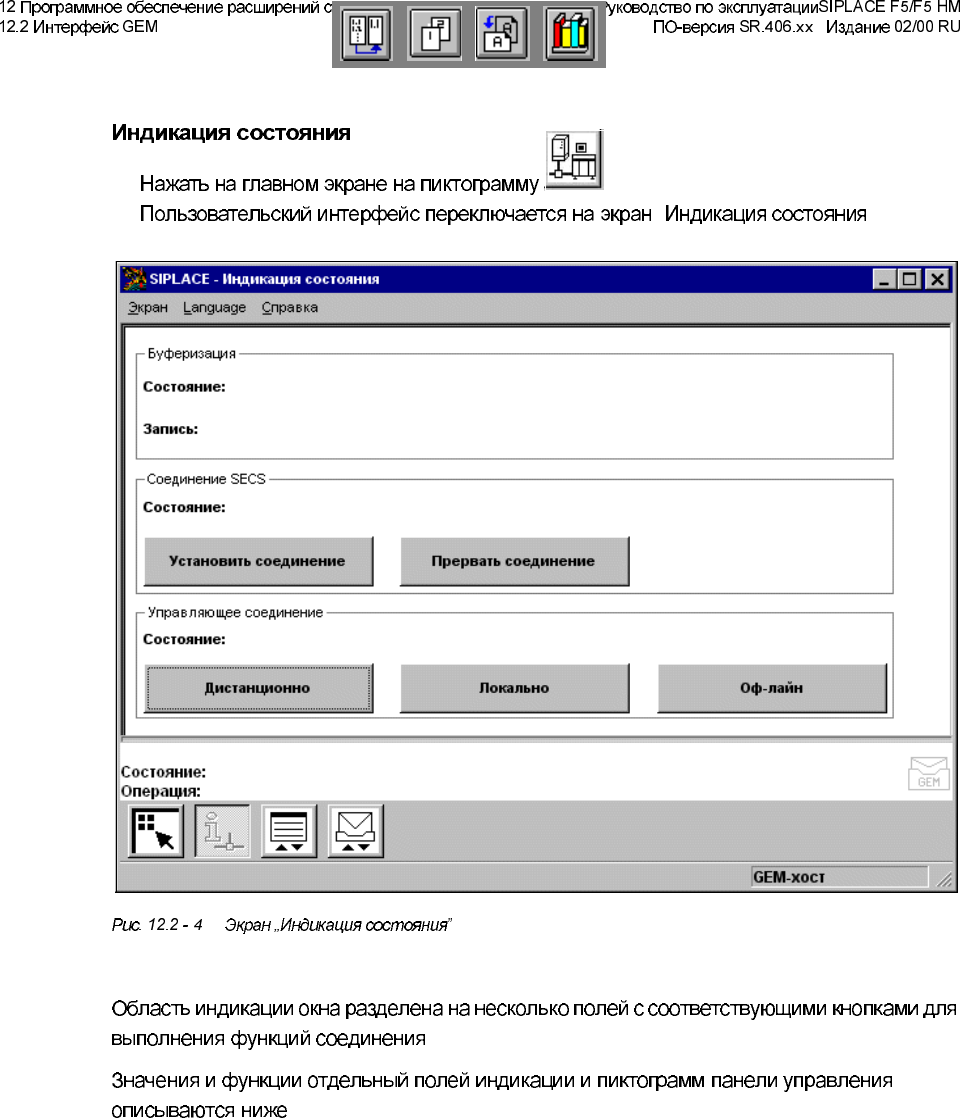This screenshot has width=960, height=1118.
Task: Click the Операция: label above the bottom toolbar
Action: (160, 791)
